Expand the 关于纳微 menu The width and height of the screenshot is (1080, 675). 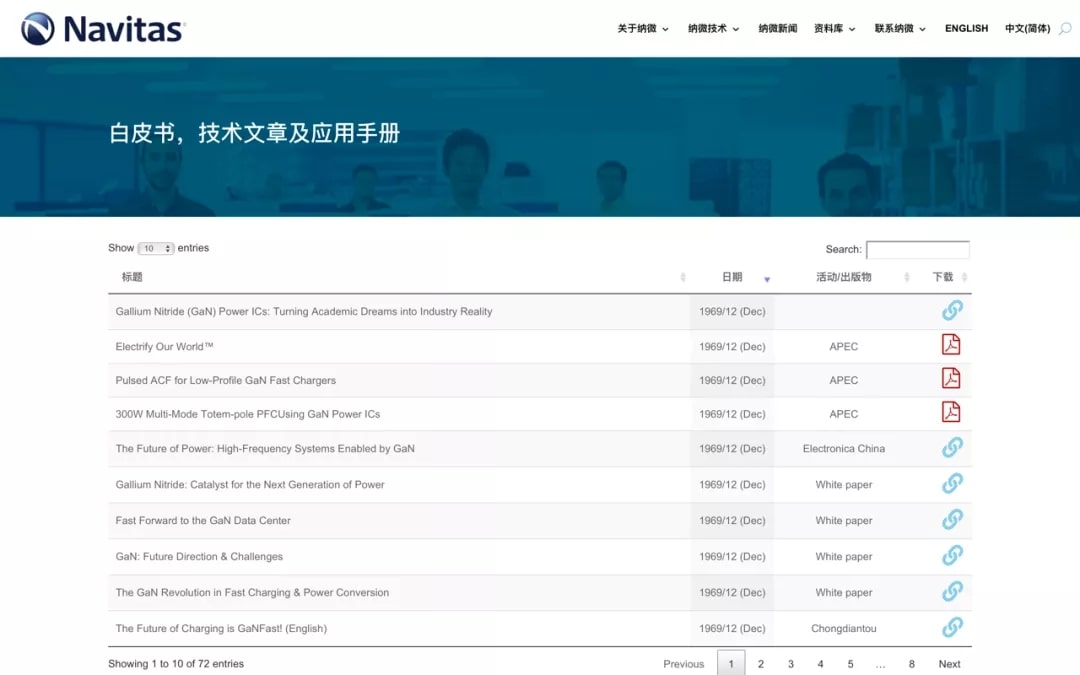point(643,29)
